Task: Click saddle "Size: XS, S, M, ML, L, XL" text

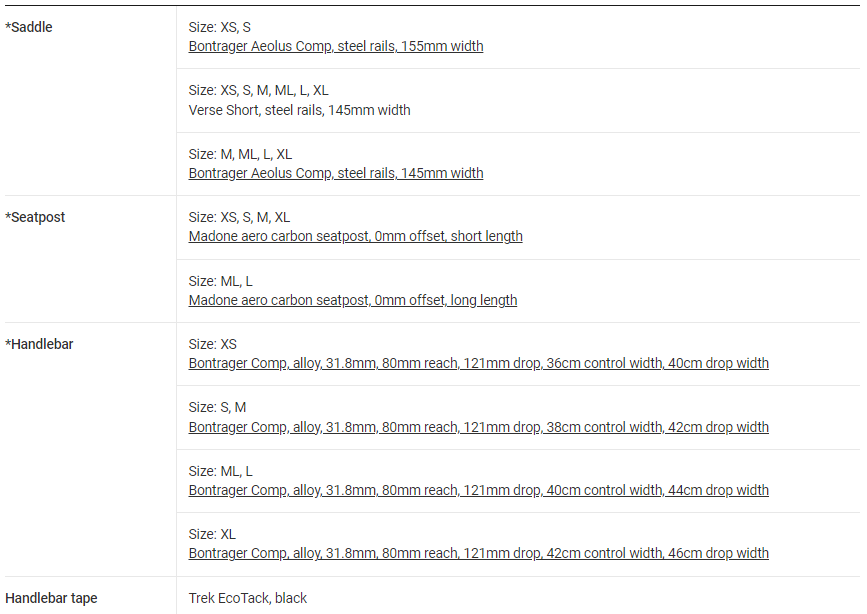Action: tap(258, 90)
